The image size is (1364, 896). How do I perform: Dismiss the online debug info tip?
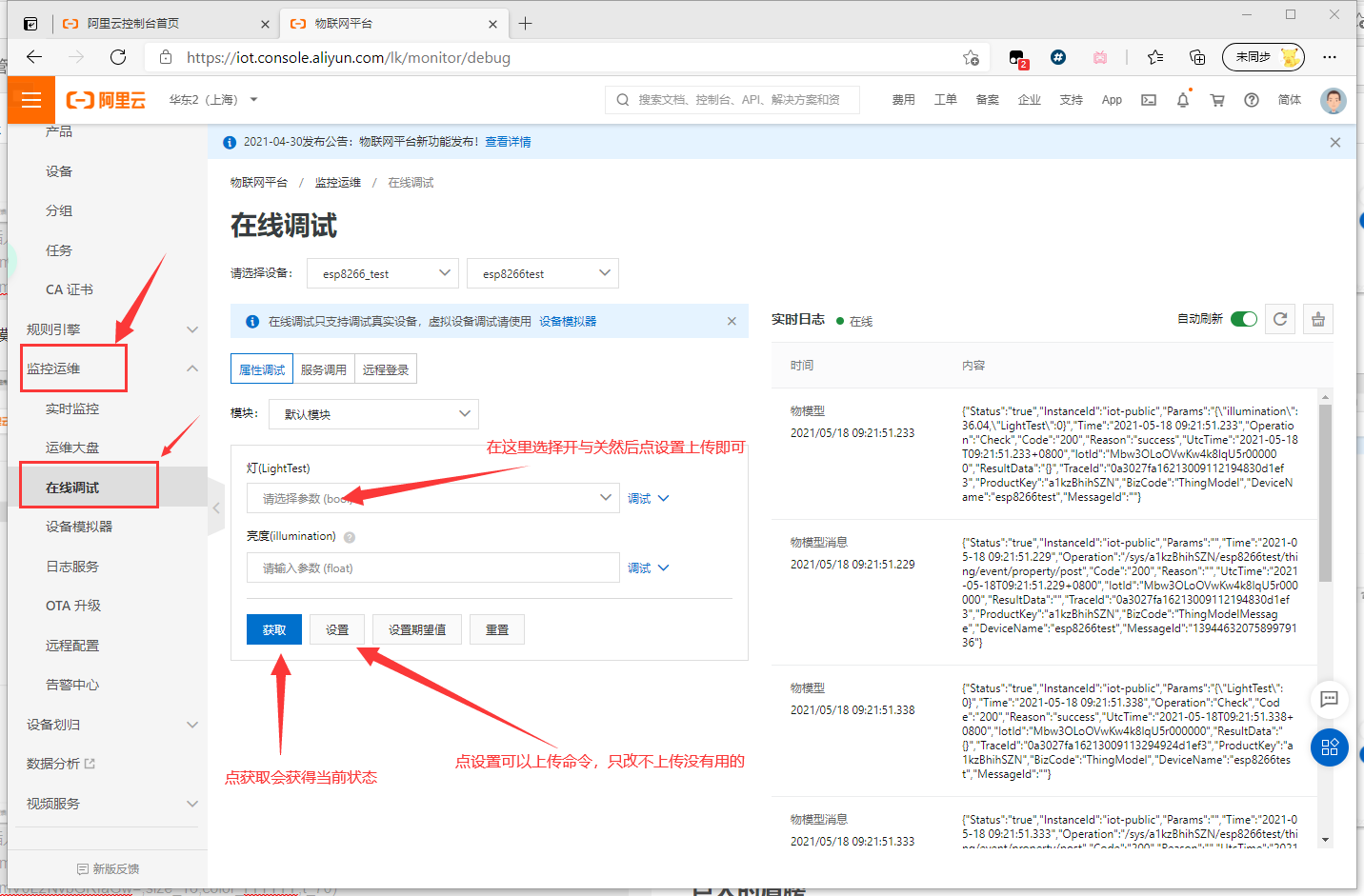coord(732,321)
